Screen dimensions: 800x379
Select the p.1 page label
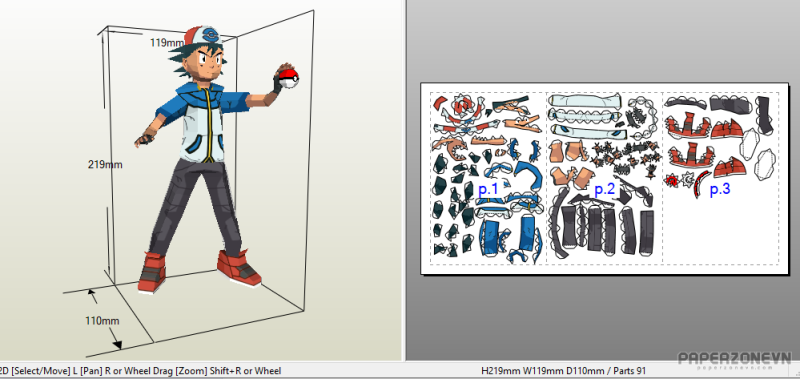(x=488, y=189)
